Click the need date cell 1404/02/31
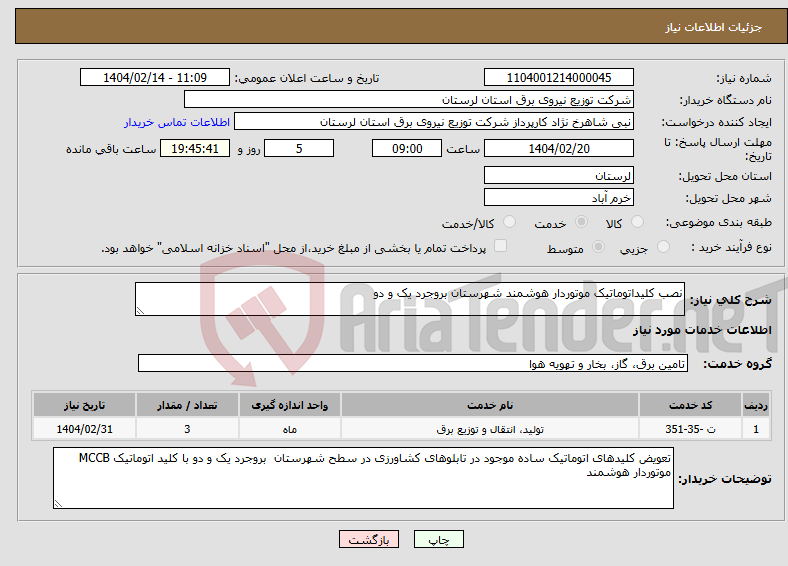Viewport: 788px width, 566px height. [84, 429]
